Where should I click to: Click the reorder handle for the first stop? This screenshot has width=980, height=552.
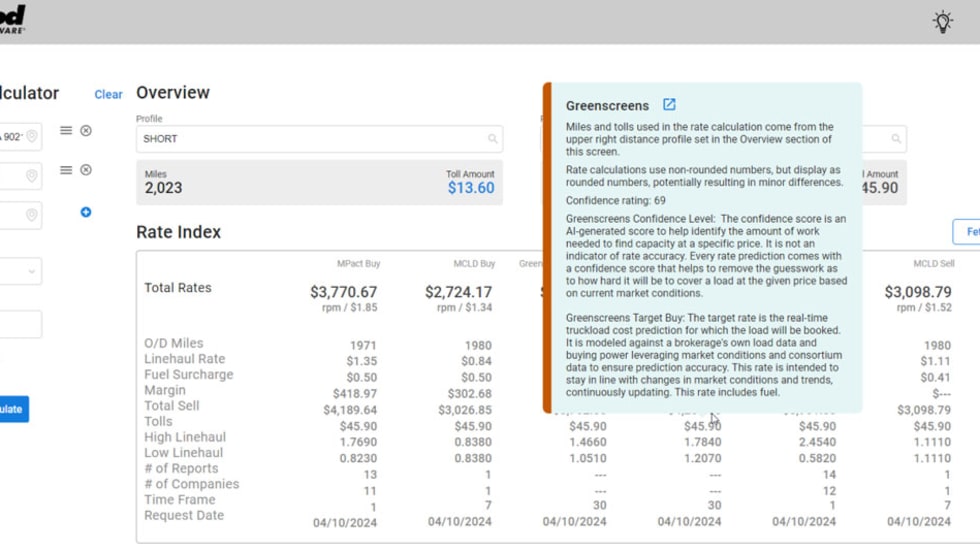(66, 131)
